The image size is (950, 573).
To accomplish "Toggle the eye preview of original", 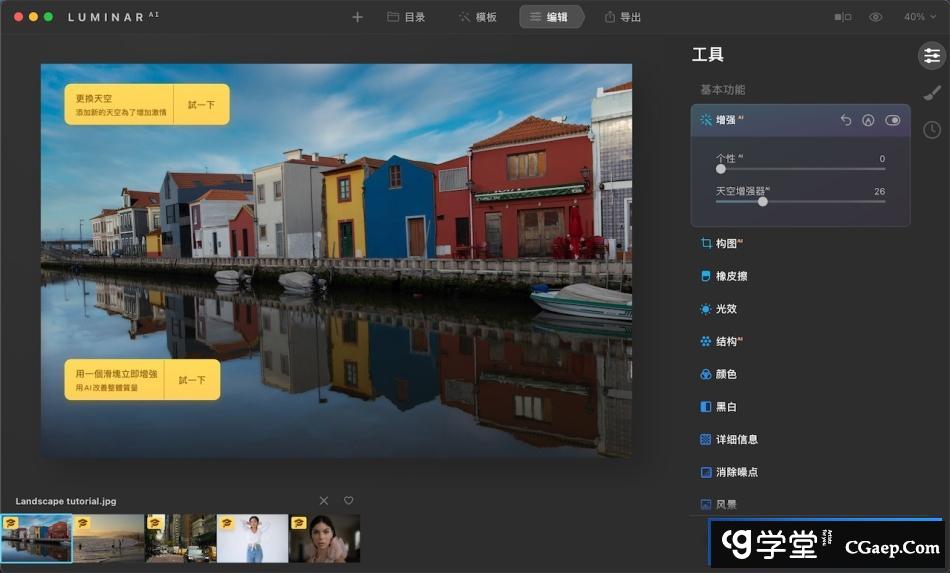I will [x=876, y=17].
